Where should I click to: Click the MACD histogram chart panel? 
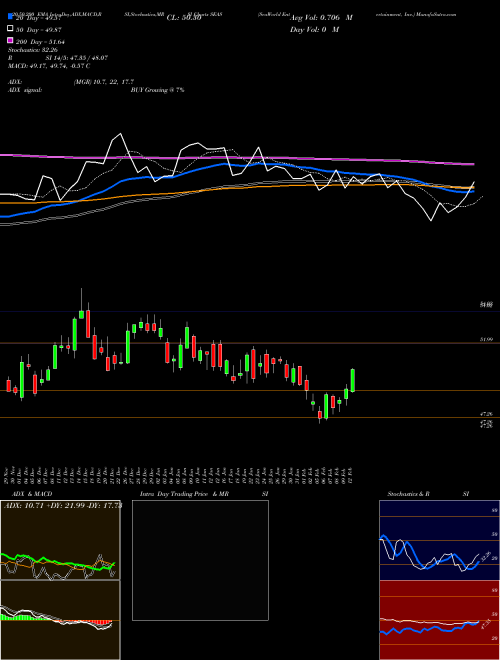pos(60,620)
